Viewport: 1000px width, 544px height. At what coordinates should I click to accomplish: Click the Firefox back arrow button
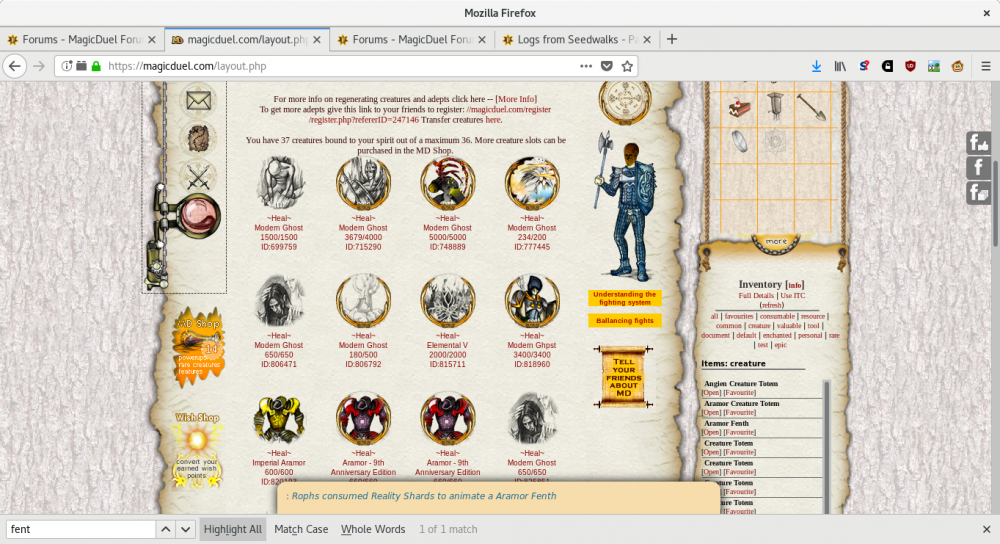tap(15, 66)
